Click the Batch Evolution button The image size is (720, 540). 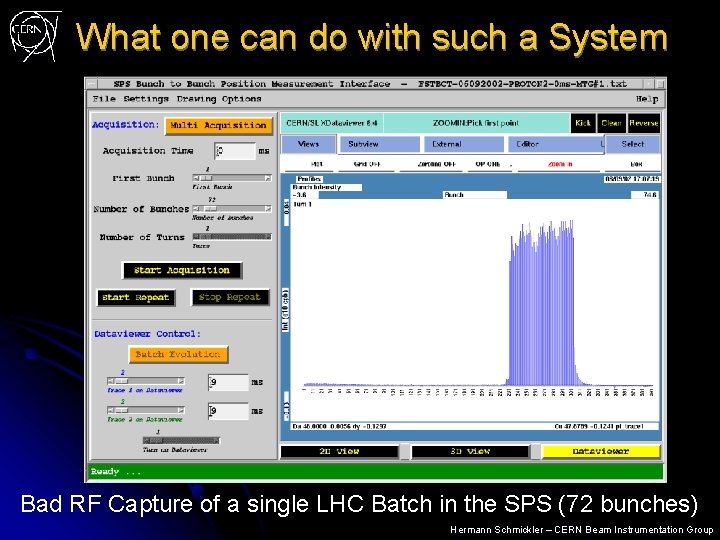click(x=178, y=354)
